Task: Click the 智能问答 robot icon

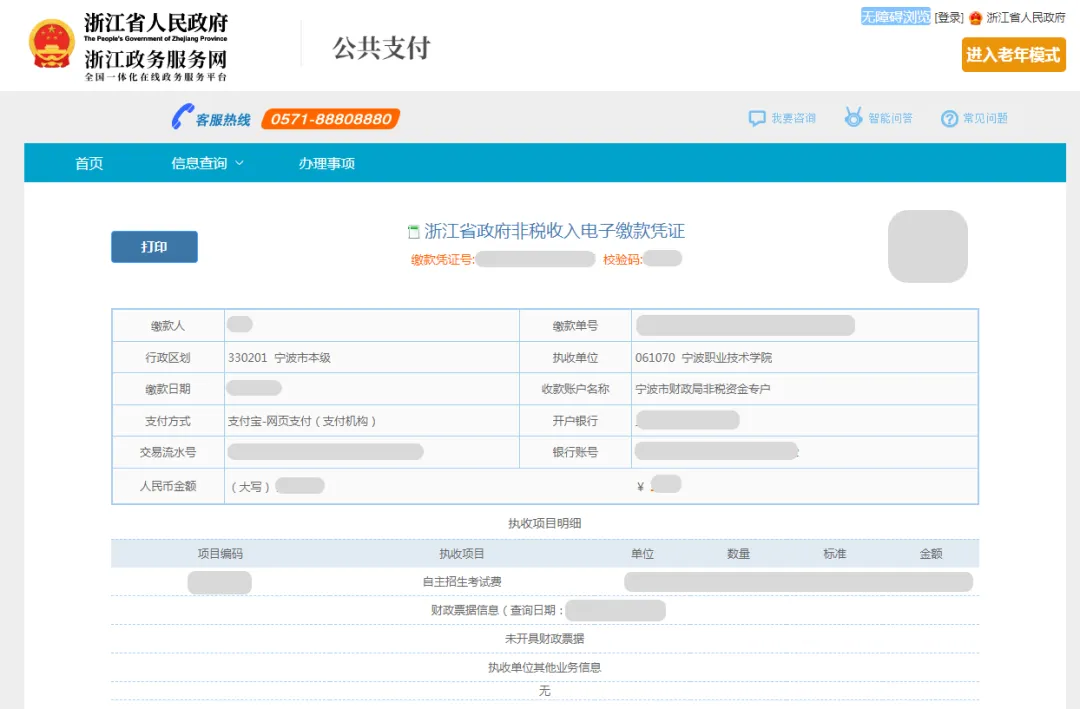Action: 853,118
